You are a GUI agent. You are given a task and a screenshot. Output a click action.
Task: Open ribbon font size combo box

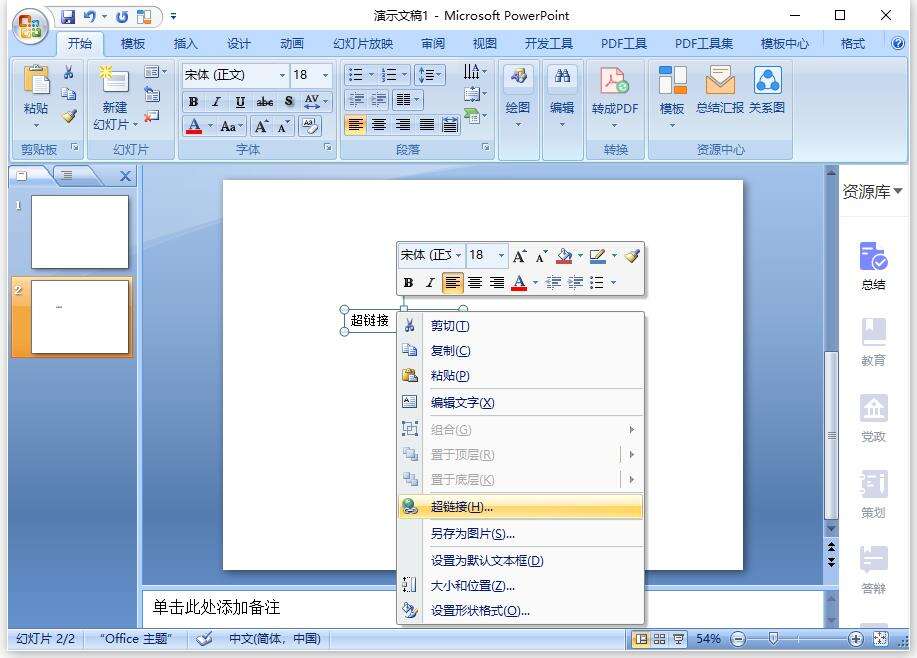click(x=311, y=75)
